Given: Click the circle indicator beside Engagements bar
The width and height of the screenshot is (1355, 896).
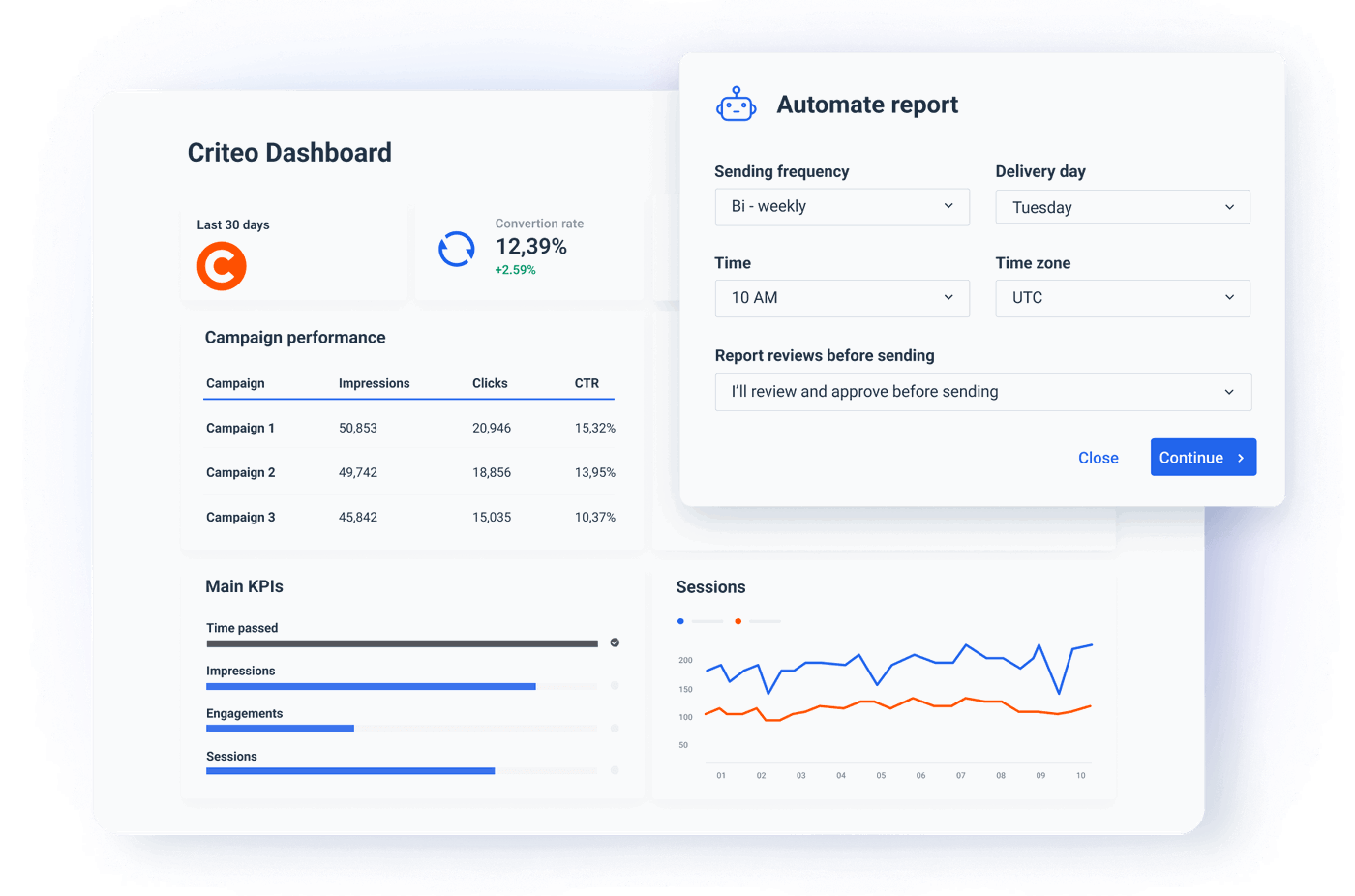Looking at the screenshot, I should (x=616, y=729).
